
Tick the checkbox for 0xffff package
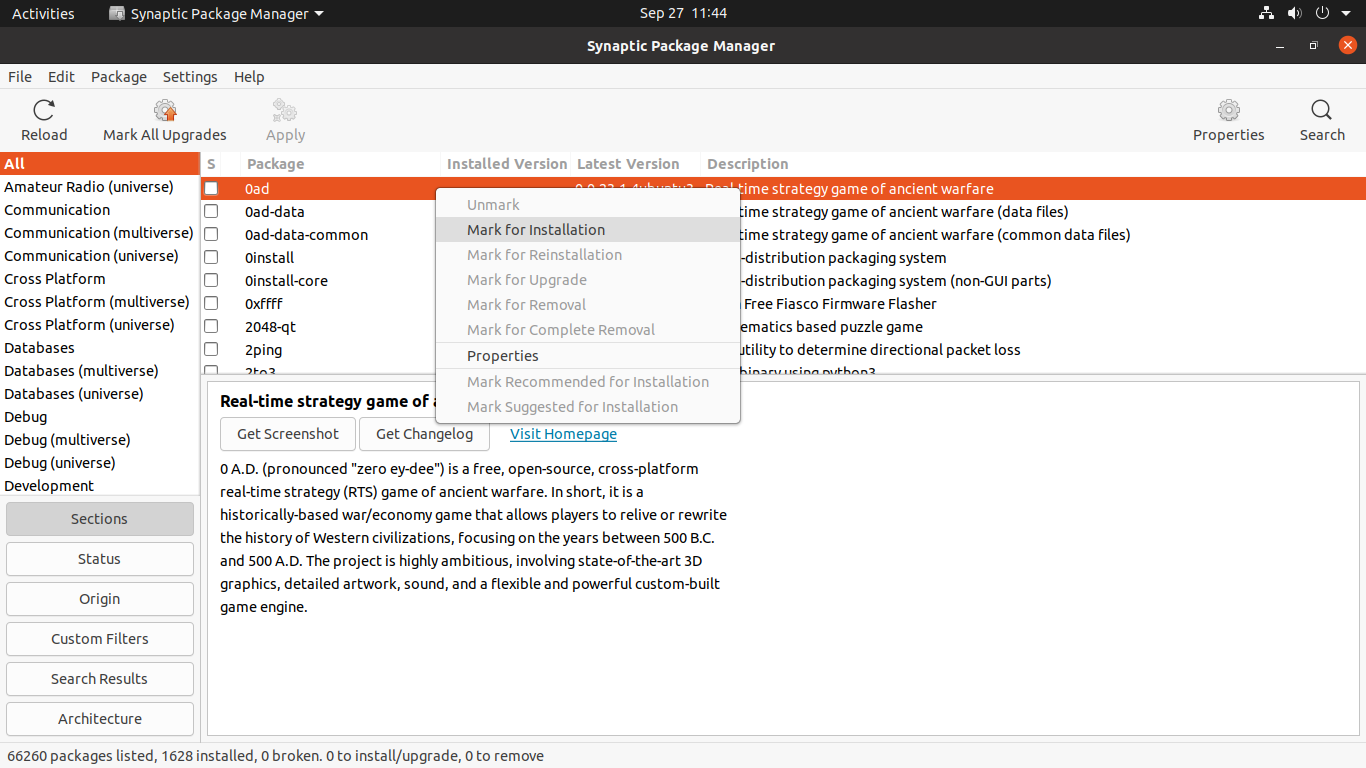pyautogui.click(x=211, y=303)
